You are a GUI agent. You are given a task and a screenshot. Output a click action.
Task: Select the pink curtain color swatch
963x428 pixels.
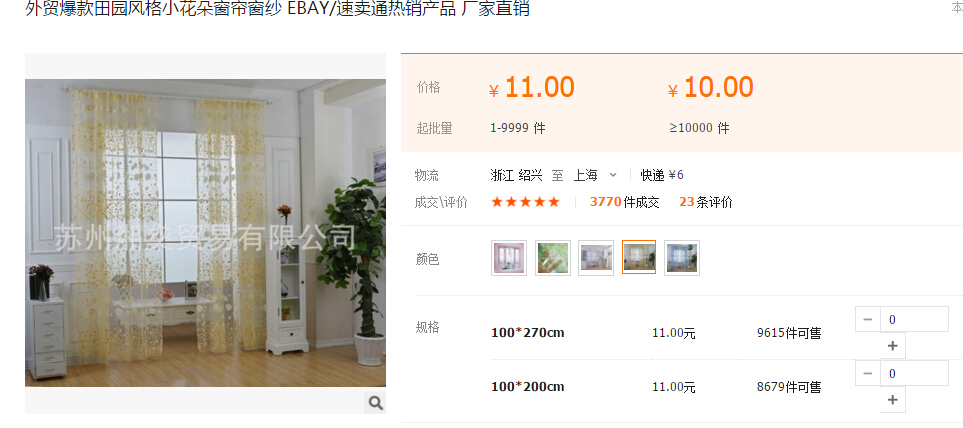509,258
